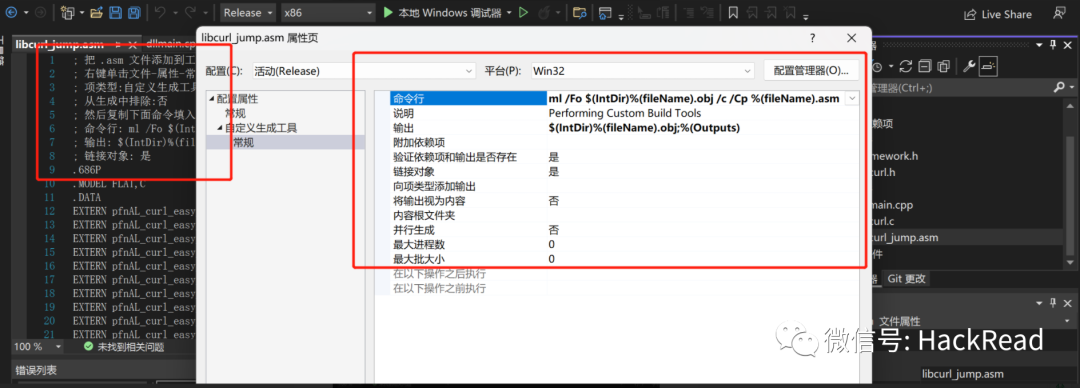Collapse the 配置属性 tree node
The width and height of the screenshot is (1080, 388).
212,99
